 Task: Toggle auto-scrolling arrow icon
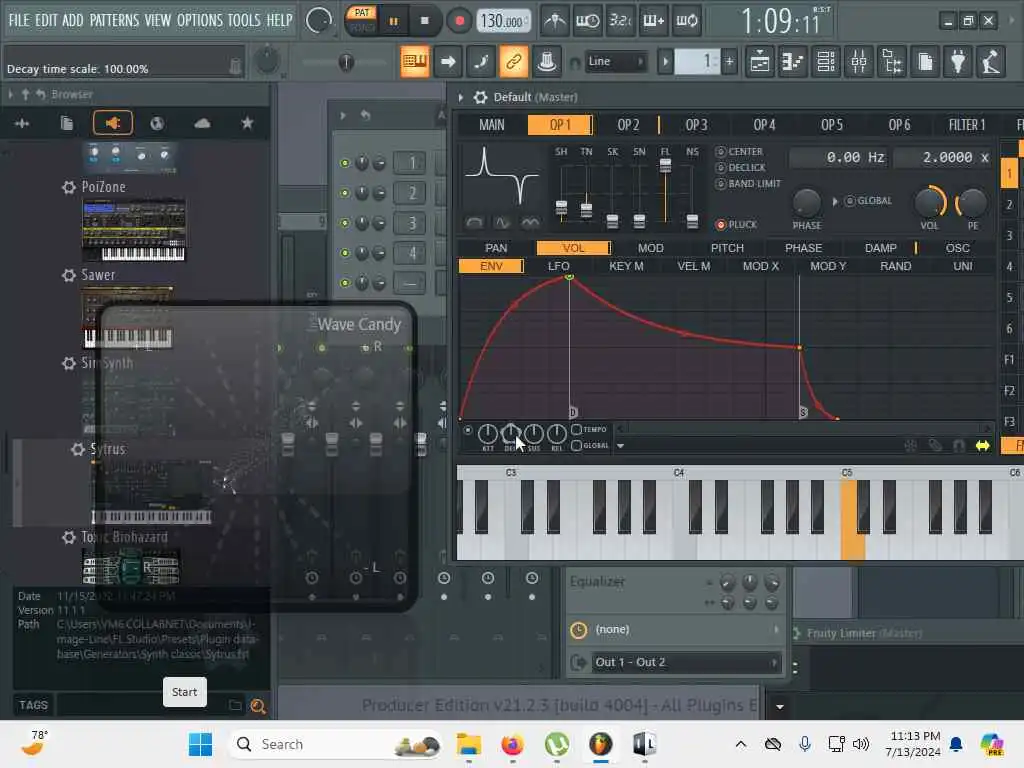click(x=448, y=61)
